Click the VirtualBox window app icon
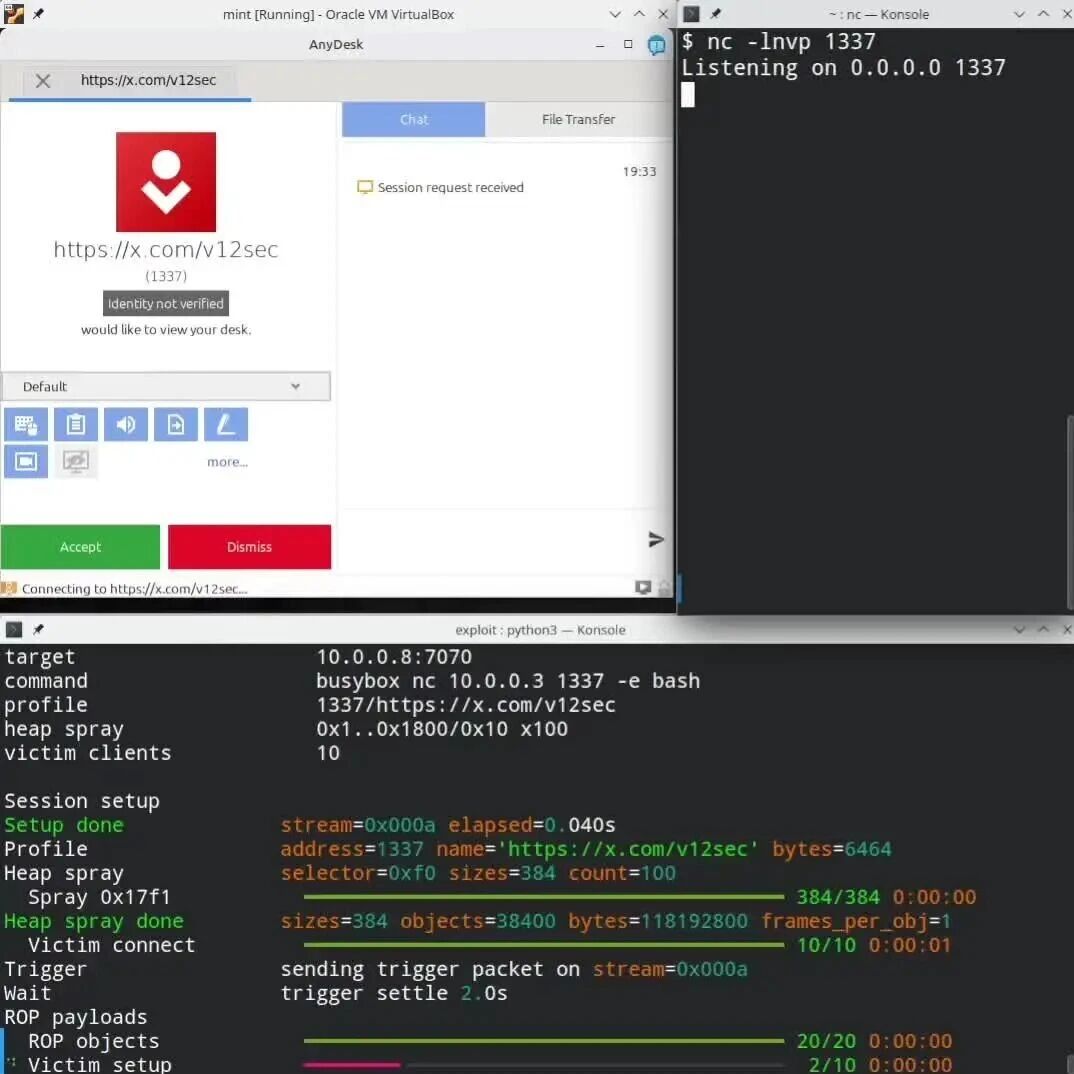Screen dimensions: 1074x1074 pos(13,14)
